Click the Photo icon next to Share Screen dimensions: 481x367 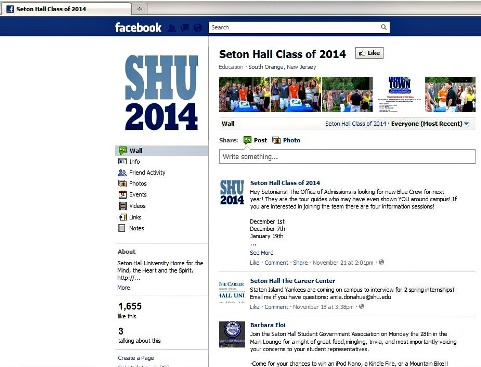[276, 140]
